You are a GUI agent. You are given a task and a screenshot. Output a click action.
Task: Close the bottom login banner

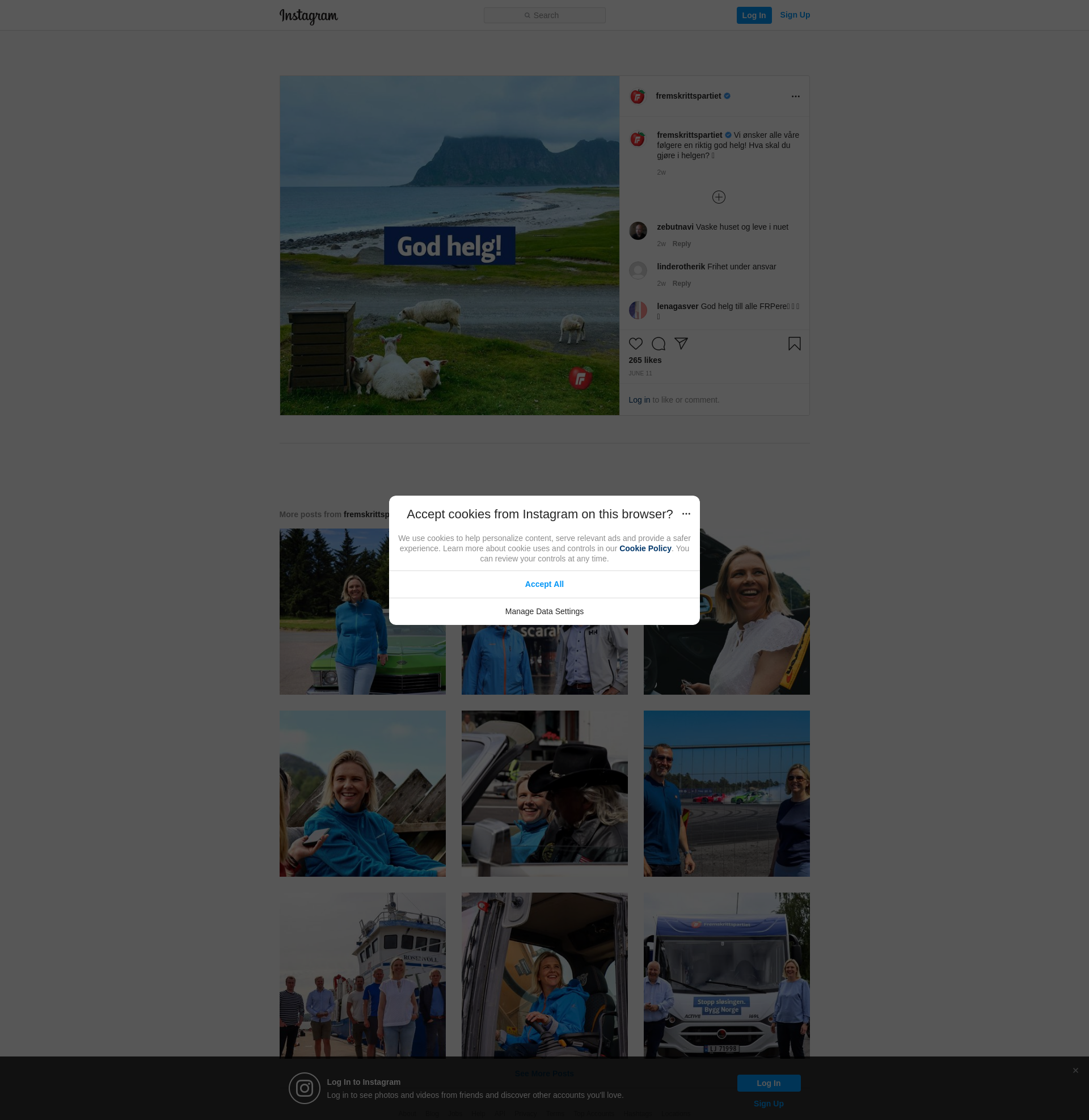point(1075,1071)
